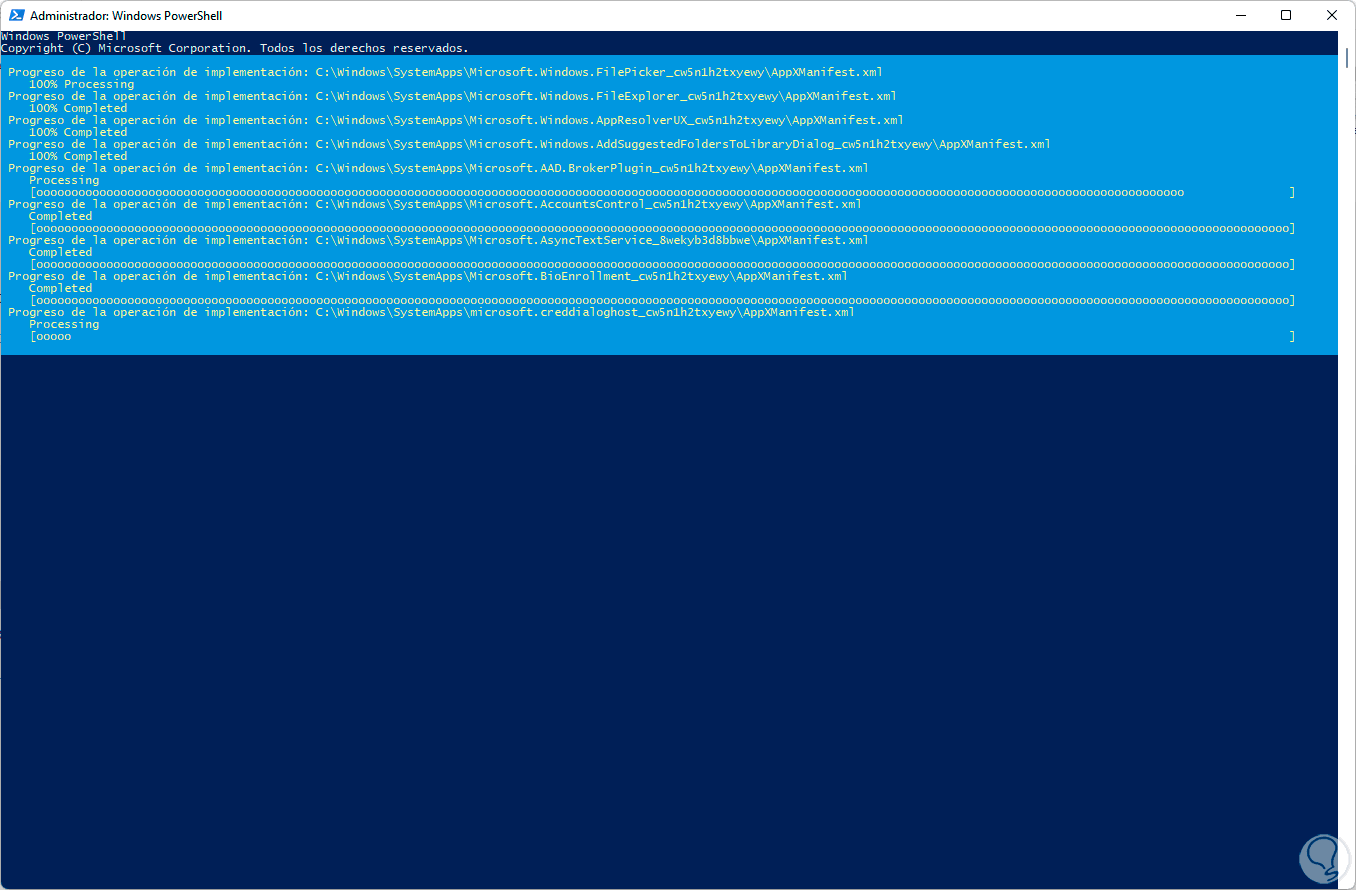Click the AddSuggestedFoldersToLibraryDialog manifest path line
The width and height of the screenshot is (1356, 890).
click(x=529, y=144)
